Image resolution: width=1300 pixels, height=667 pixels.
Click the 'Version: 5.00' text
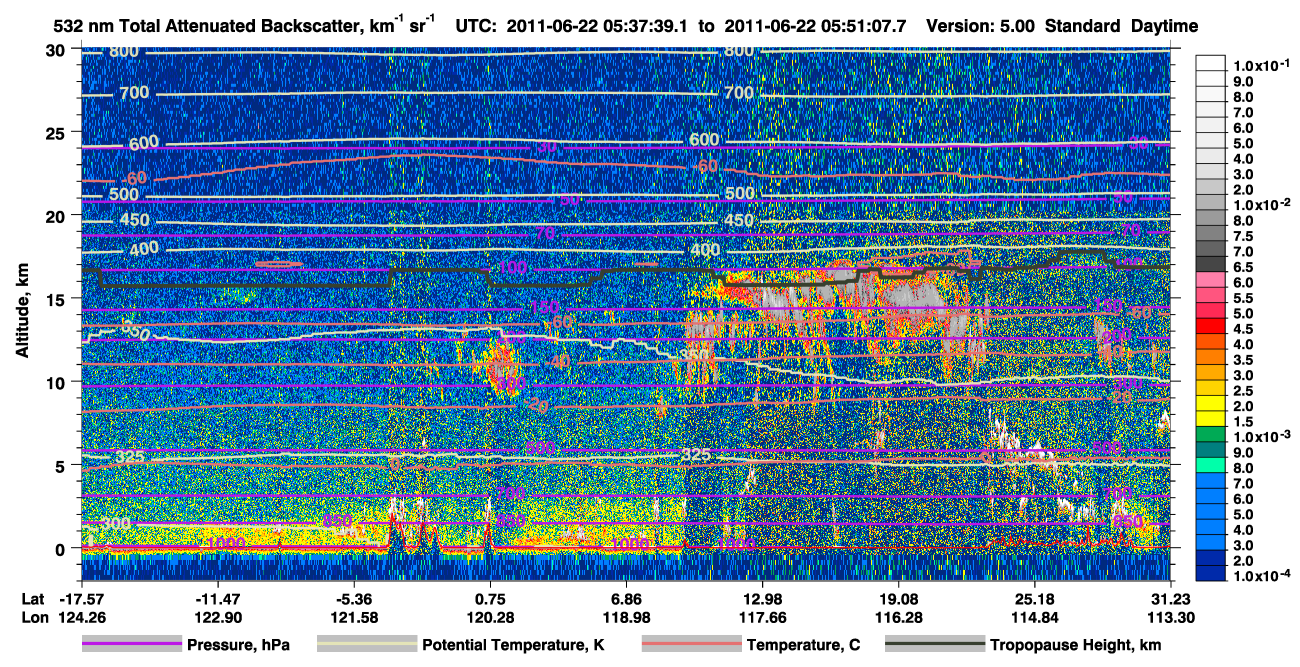click(983, 26)
